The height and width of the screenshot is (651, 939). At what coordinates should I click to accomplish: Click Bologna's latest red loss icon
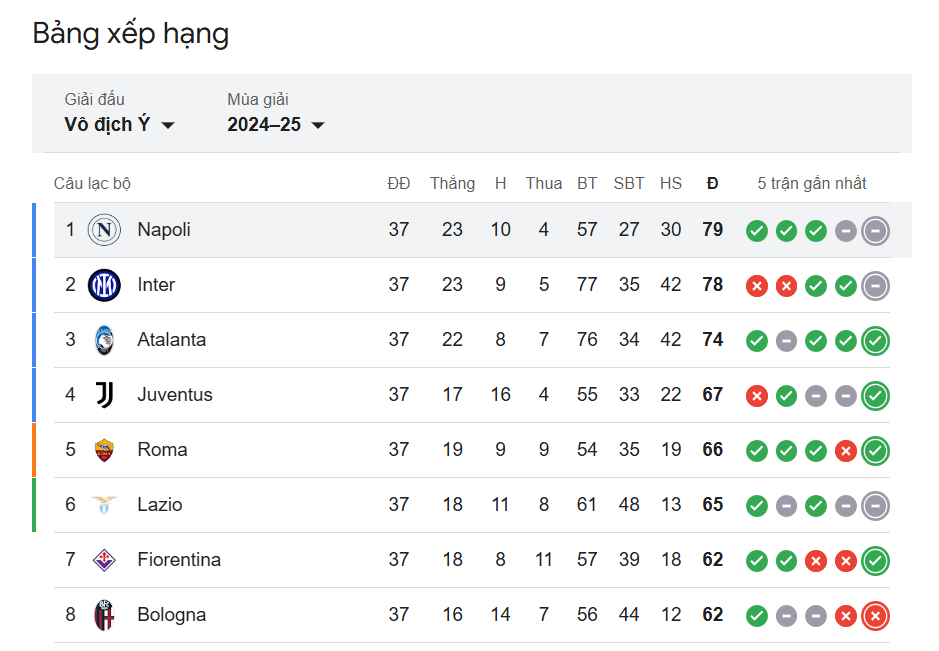click(876, 616)
